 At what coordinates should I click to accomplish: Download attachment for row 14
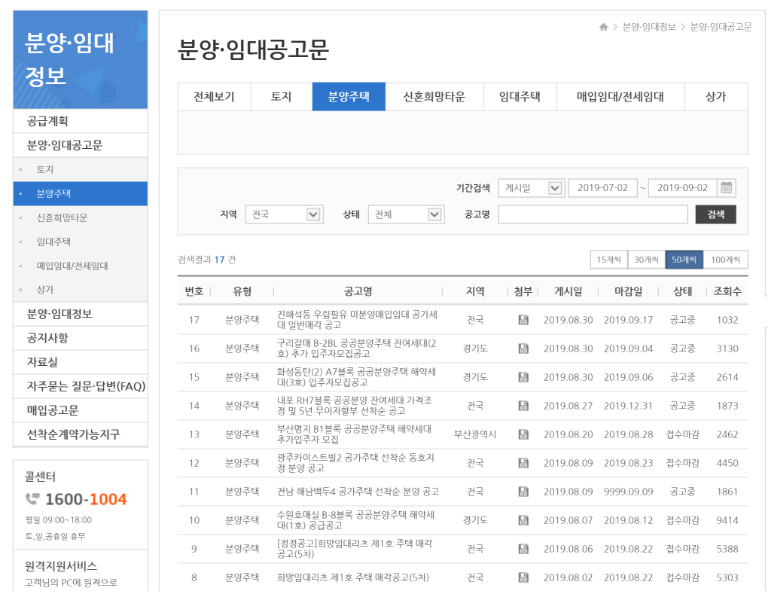(x=523, y=405)
